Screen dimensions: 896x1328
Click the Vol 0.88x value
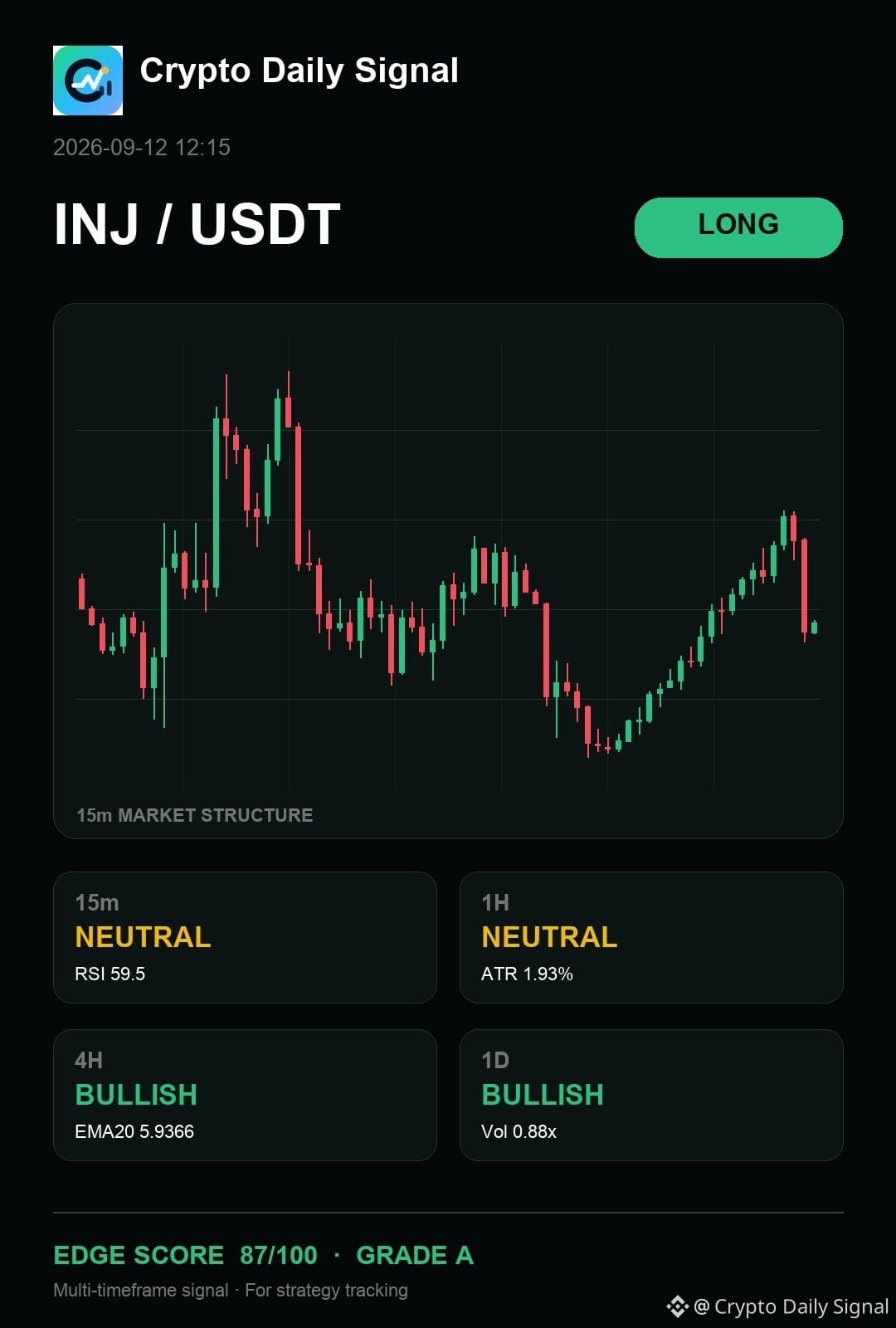click(519, 1131)
